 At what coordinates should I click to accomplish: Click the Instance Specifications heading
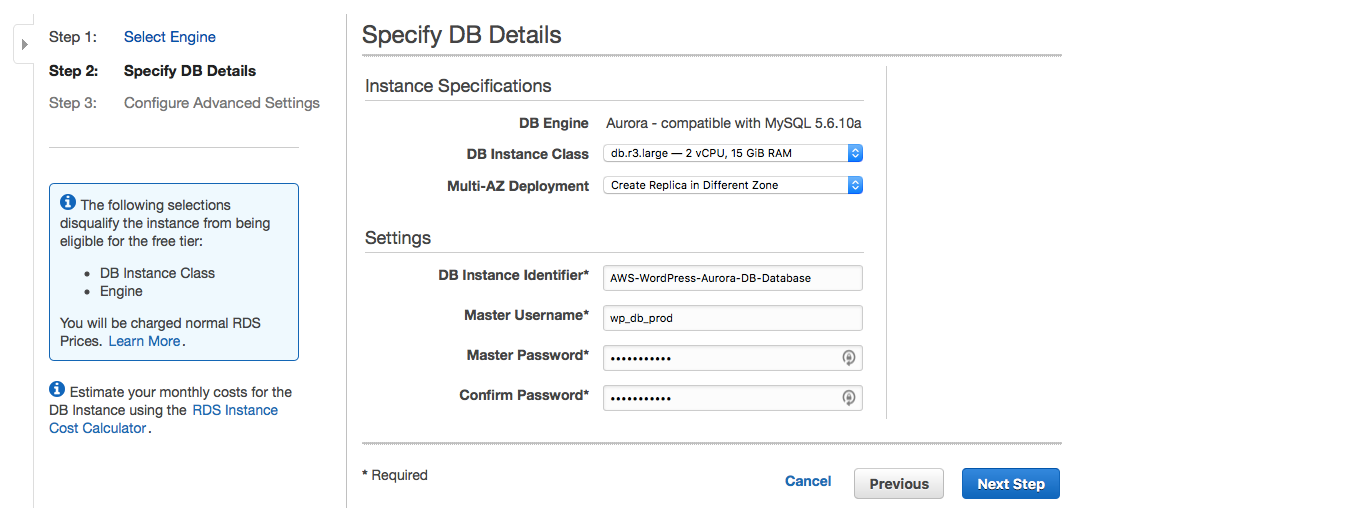(x=458, y=86)
